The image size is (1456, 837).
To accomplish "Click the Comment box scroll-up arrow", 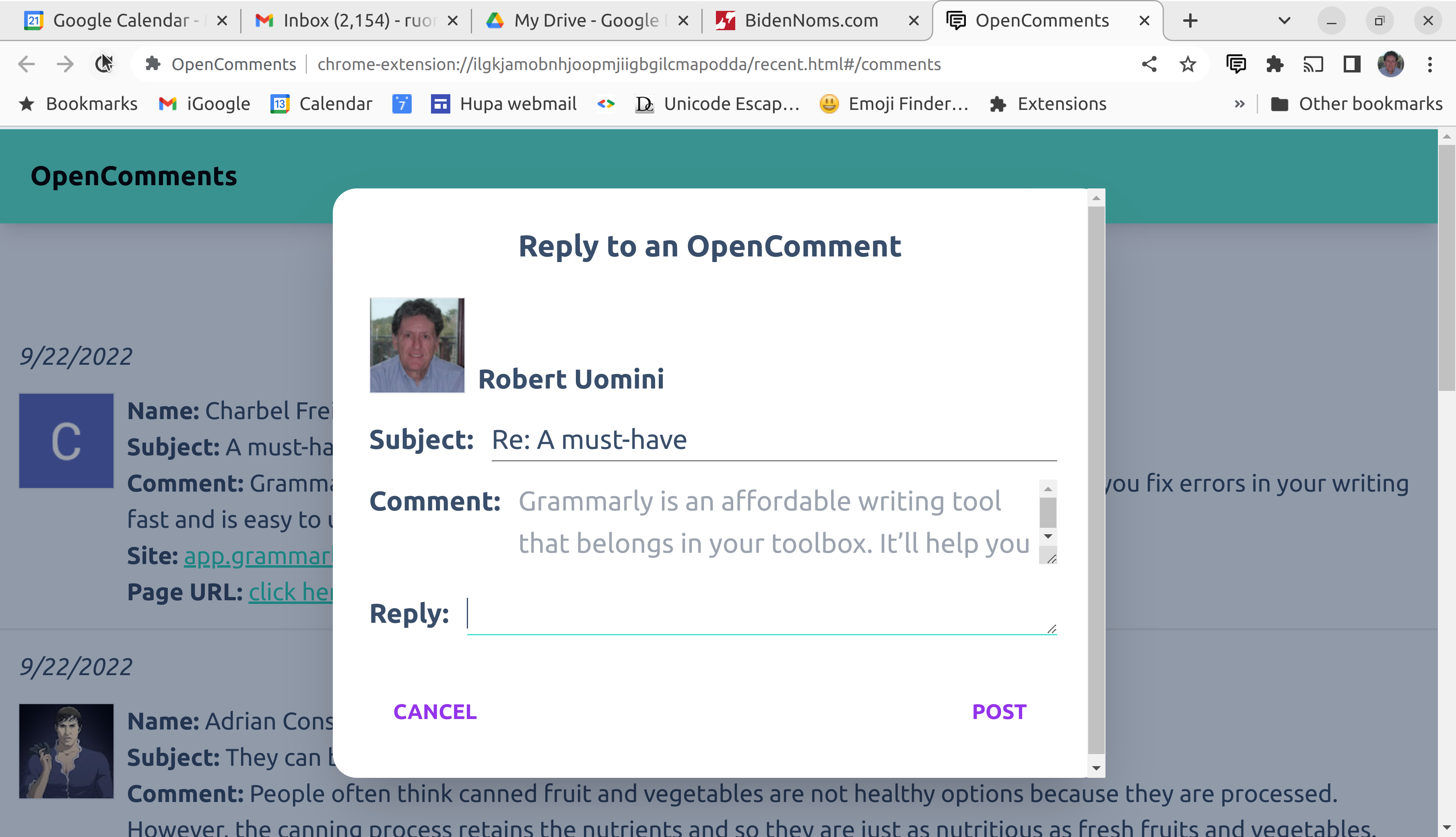I will pyautogui.click(x=1048, y=489).
